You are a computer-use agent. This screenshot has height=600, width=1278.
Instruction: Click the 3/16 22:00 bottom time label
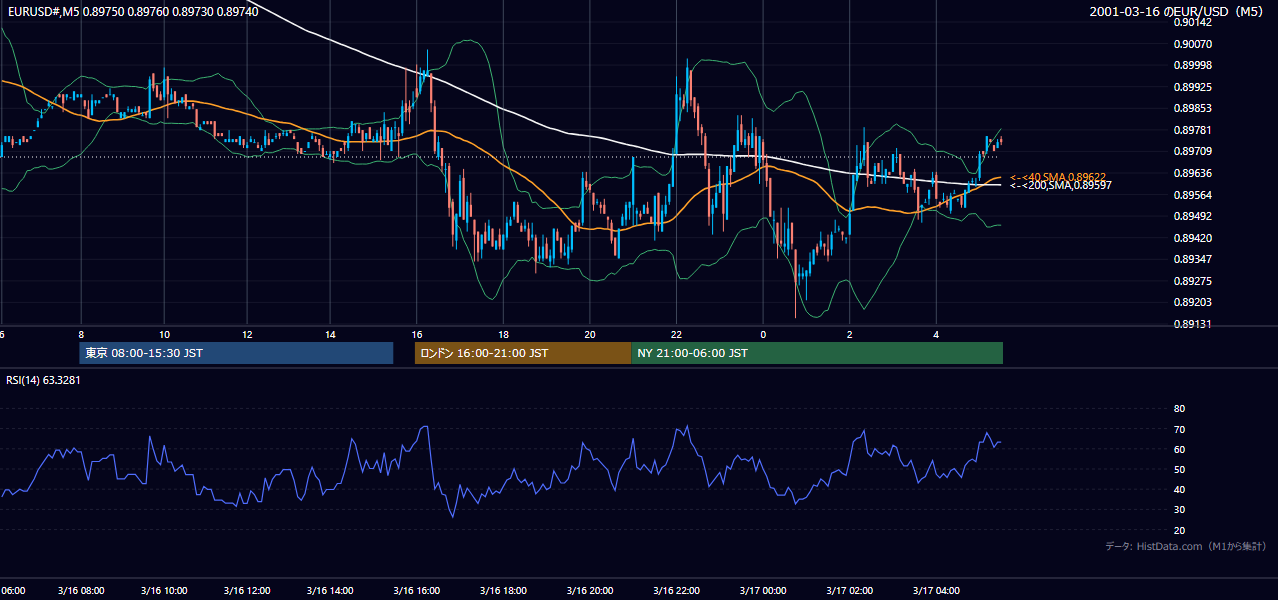tap(676, 591)
